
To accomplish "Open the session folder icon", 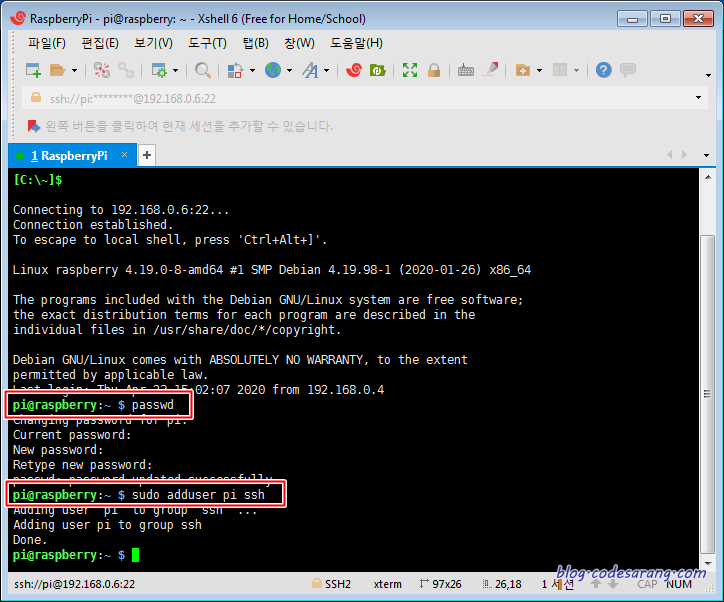I will tap(57, 70).
